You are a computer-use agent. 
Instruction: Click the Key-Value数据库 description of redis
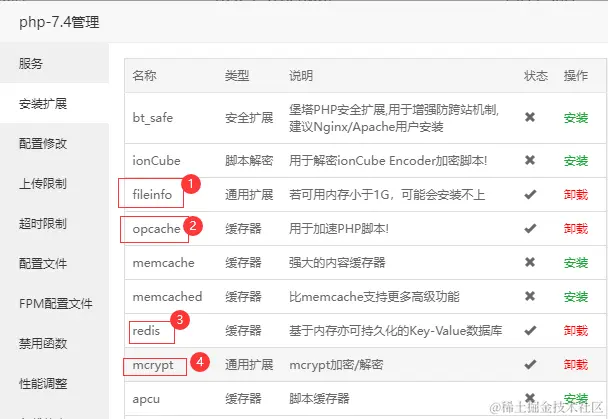396,331
